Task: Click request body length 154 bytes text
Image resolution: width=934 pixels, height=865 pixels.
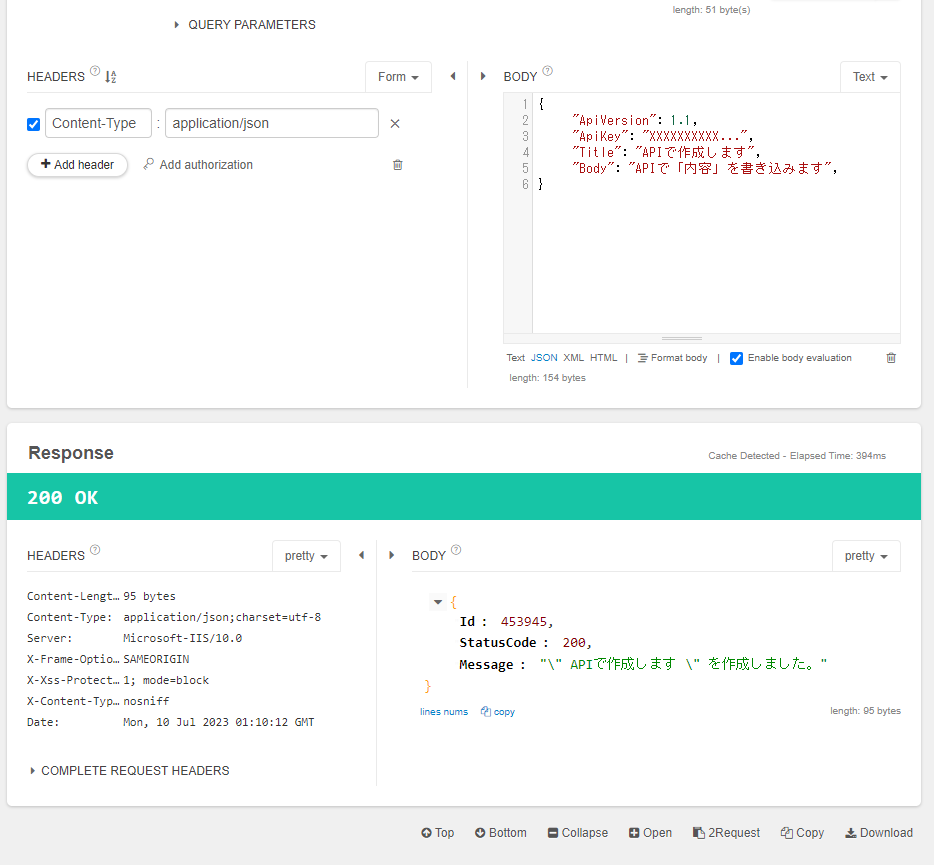Action: (547, 378)
